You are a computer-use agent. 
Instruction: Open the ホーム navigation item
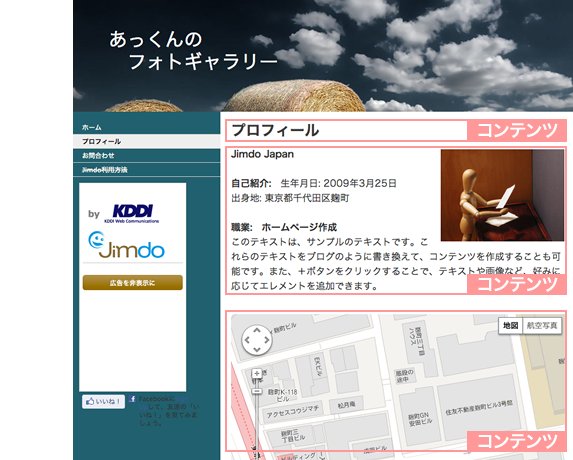click(147, 127)
